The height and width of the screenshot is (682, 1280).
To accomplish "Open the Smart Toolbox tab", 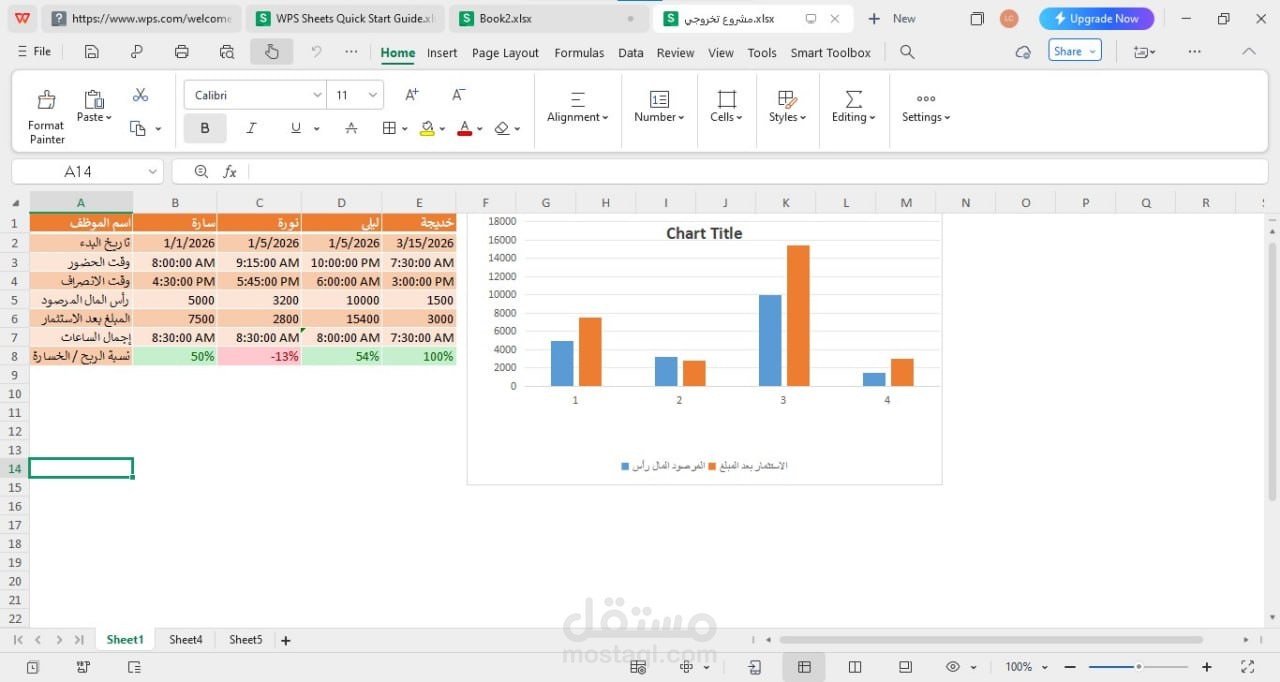I will click(x=830, y=53).
